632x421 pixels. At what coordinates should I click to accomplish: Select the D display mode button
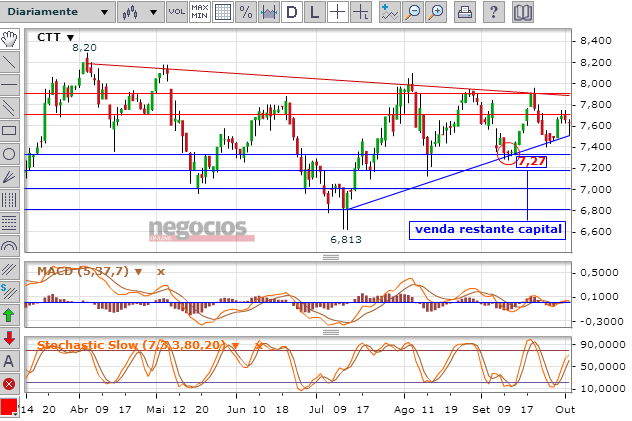[x=291, y=12]
